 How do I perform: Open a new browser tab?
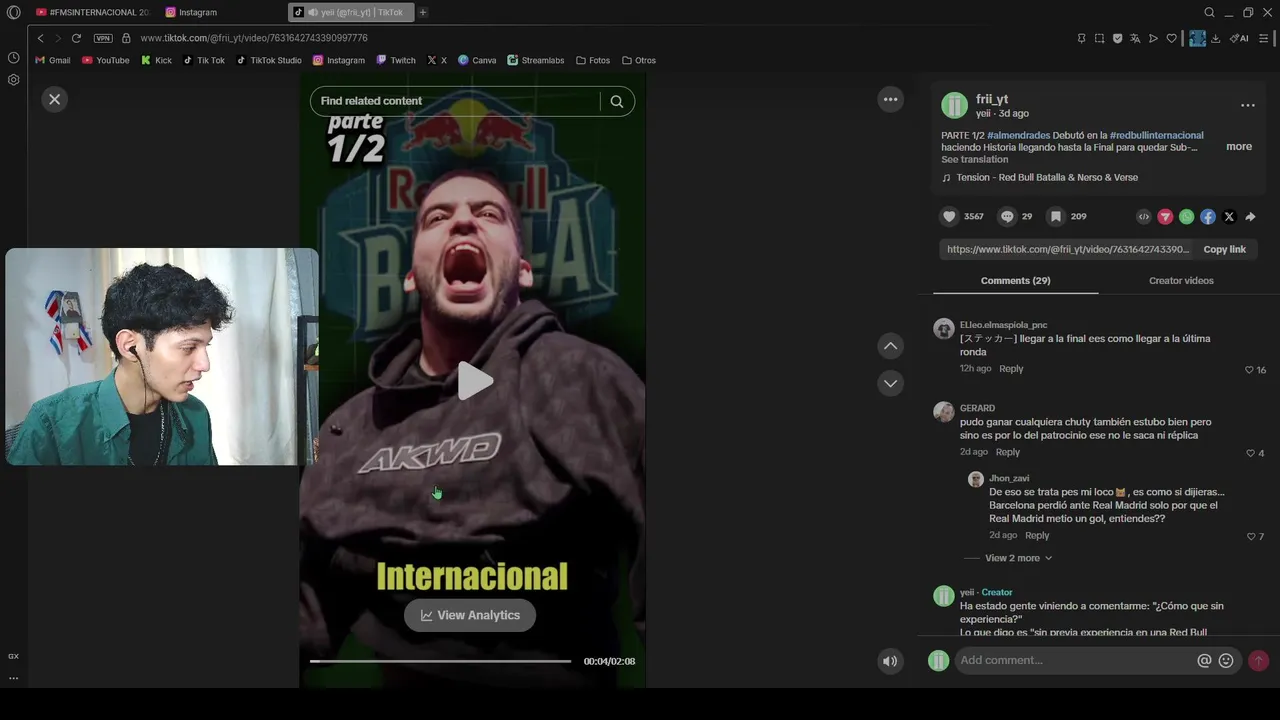click(423, 12)
